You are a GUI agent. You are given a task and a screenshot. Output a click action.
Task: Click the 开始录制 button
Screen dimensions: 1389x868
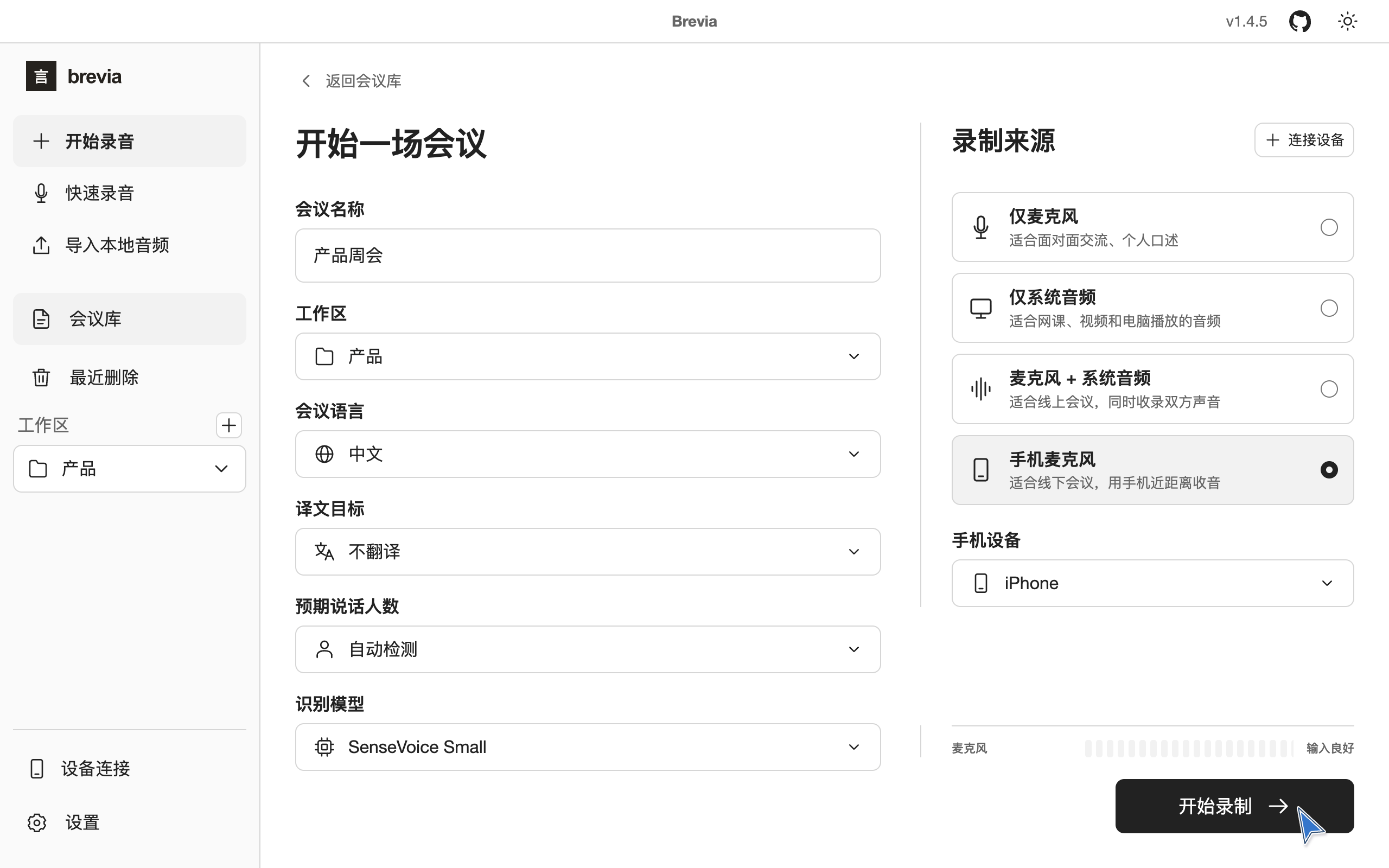pyautogui.click(x=1234, y=806)
